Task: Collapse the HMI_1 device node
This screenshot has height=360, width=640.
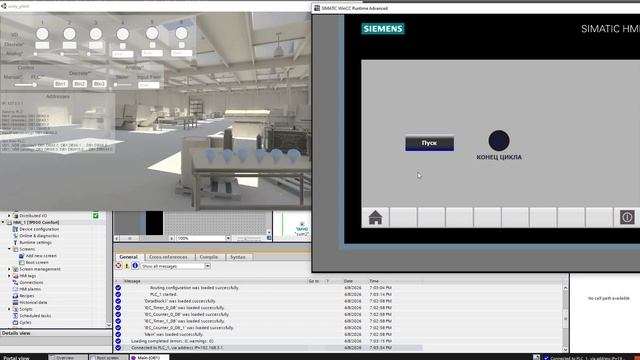Action: pos(3,222)
